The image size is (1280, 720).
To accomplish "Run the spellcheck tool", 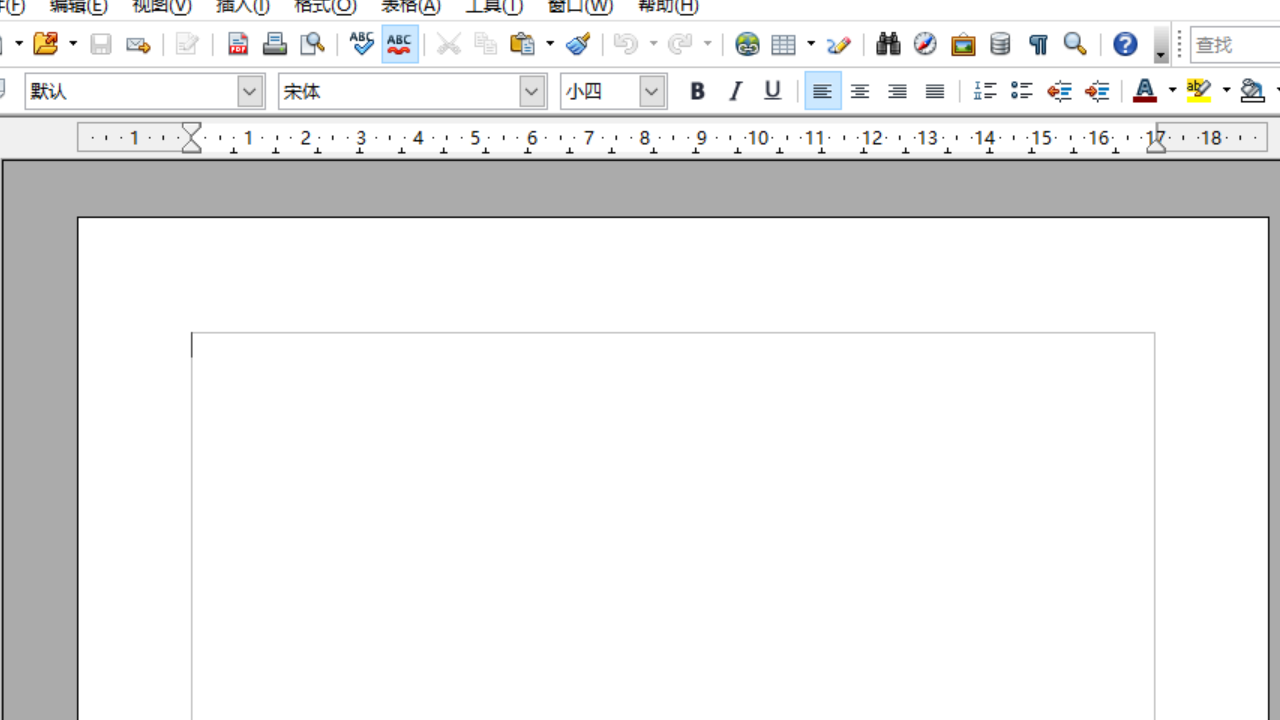I will pos(361,44).
